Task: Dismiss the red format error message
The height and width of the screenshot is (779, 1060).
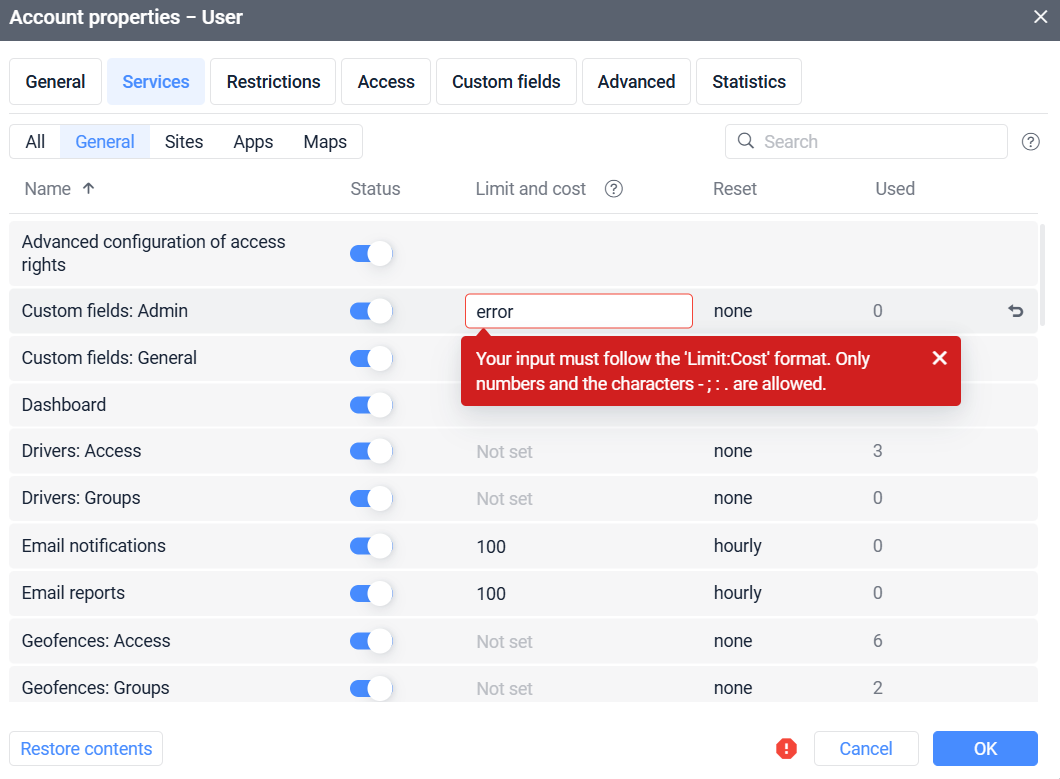Action: (939, 357)
